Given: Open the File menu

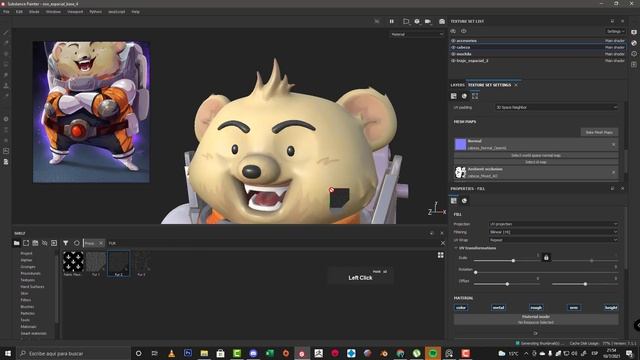Looking at the screenshot, I should [7, 12].
